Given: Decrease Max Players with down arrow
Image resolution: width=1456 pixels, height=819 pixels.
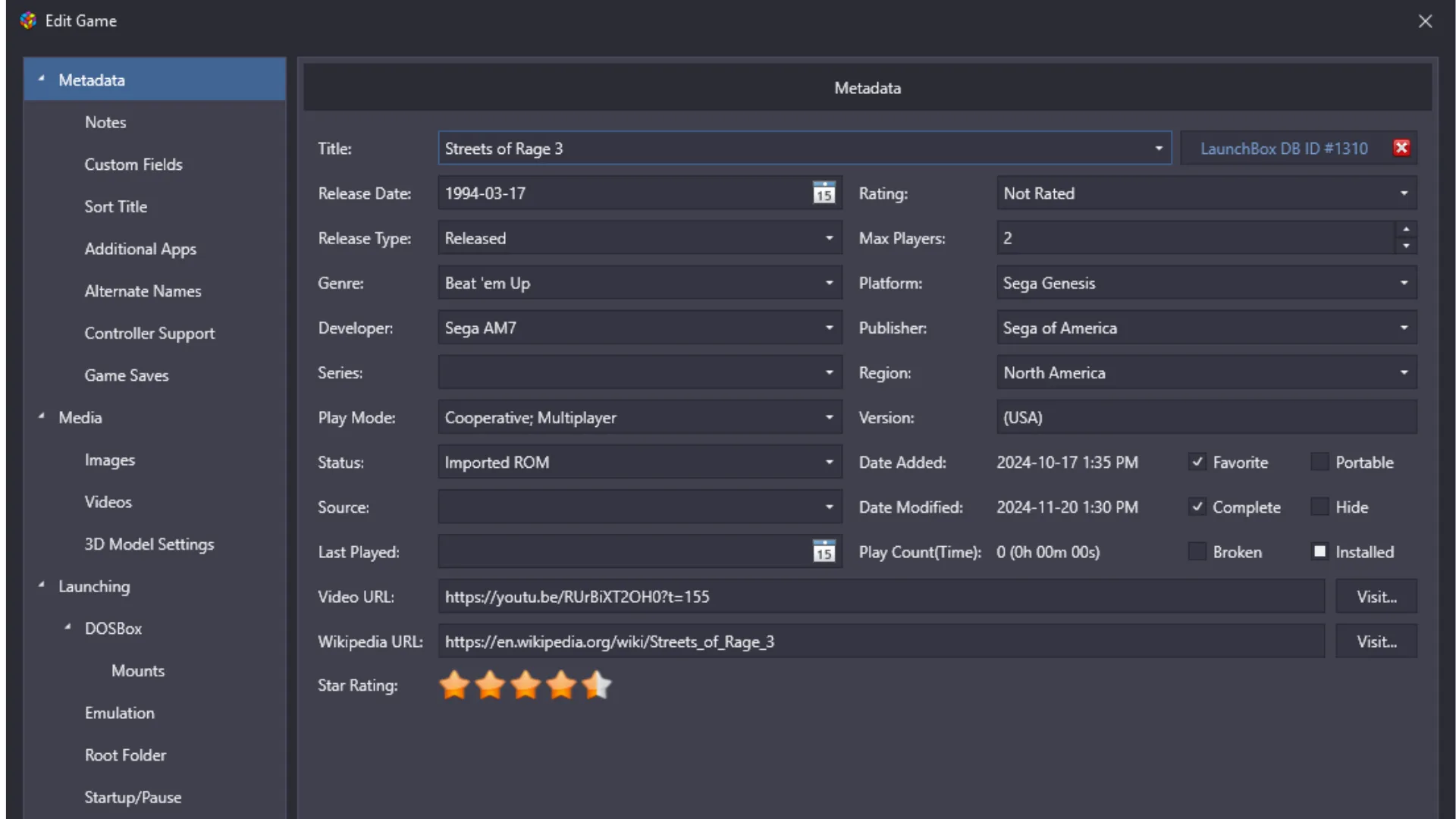Looking at the screenshot, I should point(1406,246).
